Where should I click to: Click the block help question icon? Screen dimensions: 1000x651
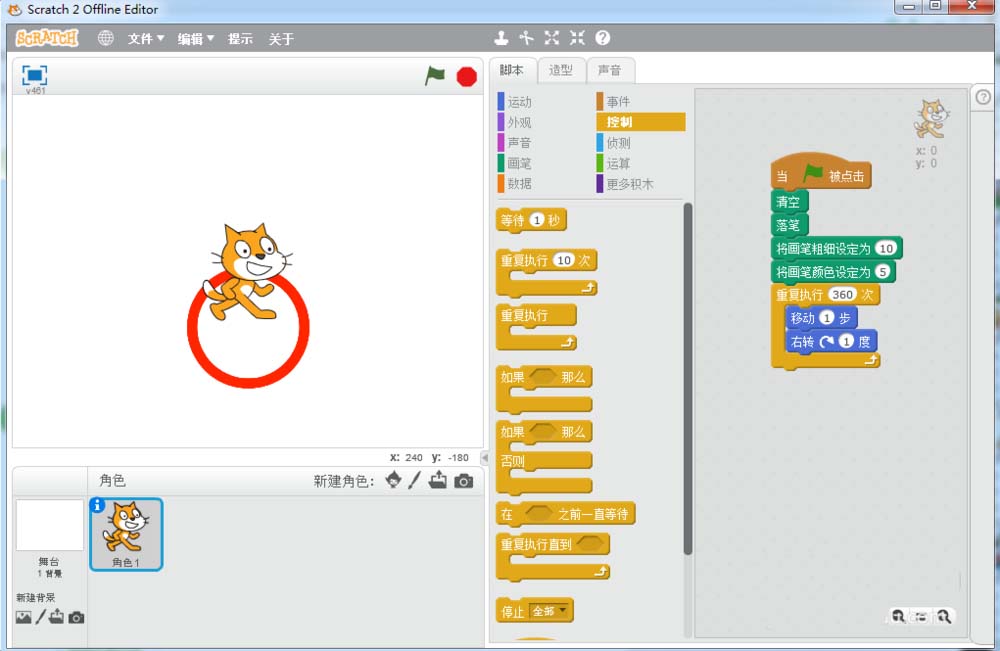tap(603, 38)
